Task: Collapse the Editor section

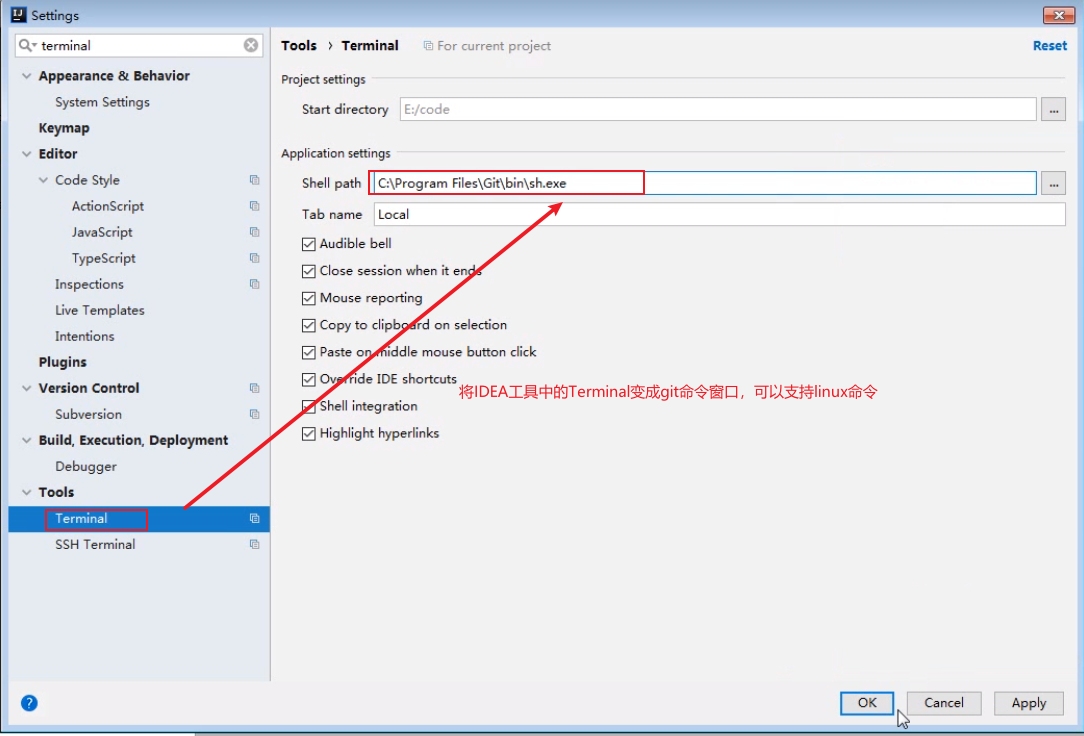Action: click(26, 154)
